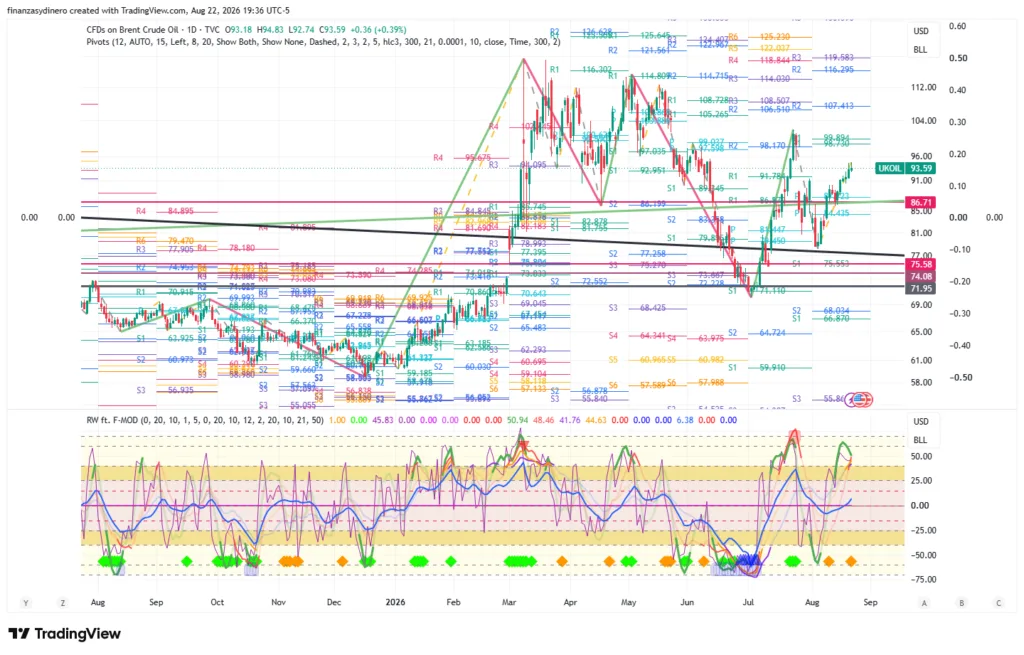Click the L92.74 low value
The width and height of the screenshot is (1024, 655).
tap(302, 30)
